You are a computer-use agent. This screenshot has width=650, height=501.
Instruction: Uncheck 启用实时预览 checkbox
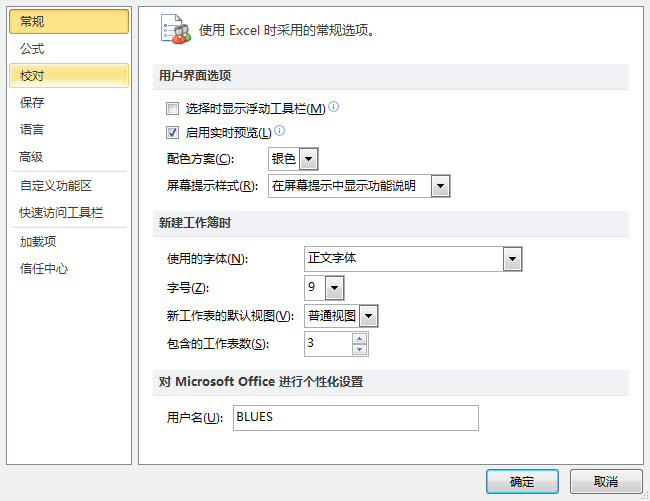tap(172, 133)
